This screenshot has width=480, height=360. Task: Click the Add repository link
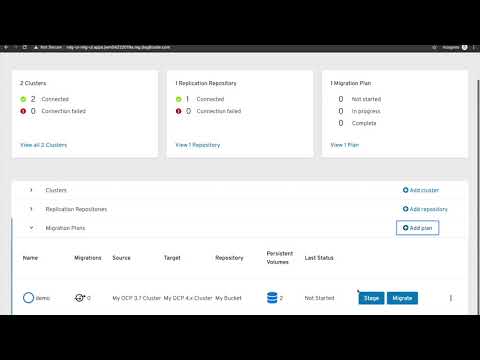point(425,209)
